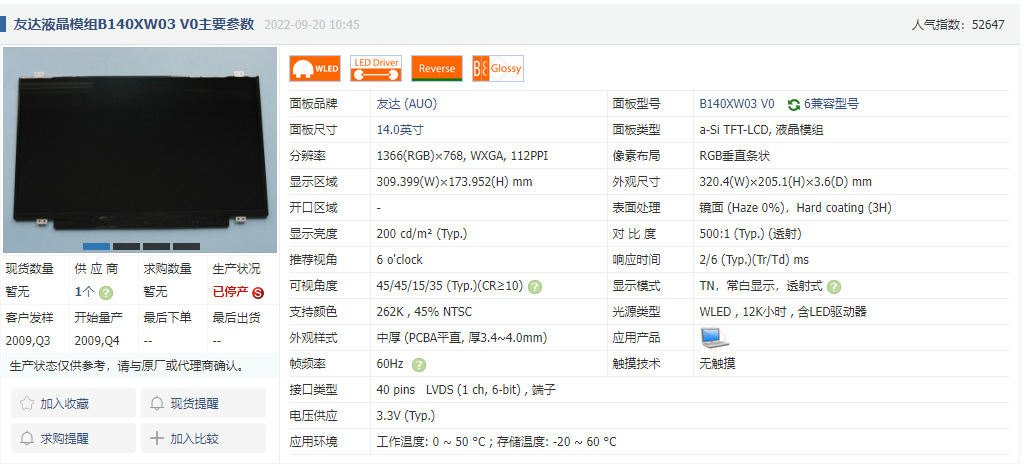
Task: Click the Glossy surface badge icon
Action: [498, 68]
